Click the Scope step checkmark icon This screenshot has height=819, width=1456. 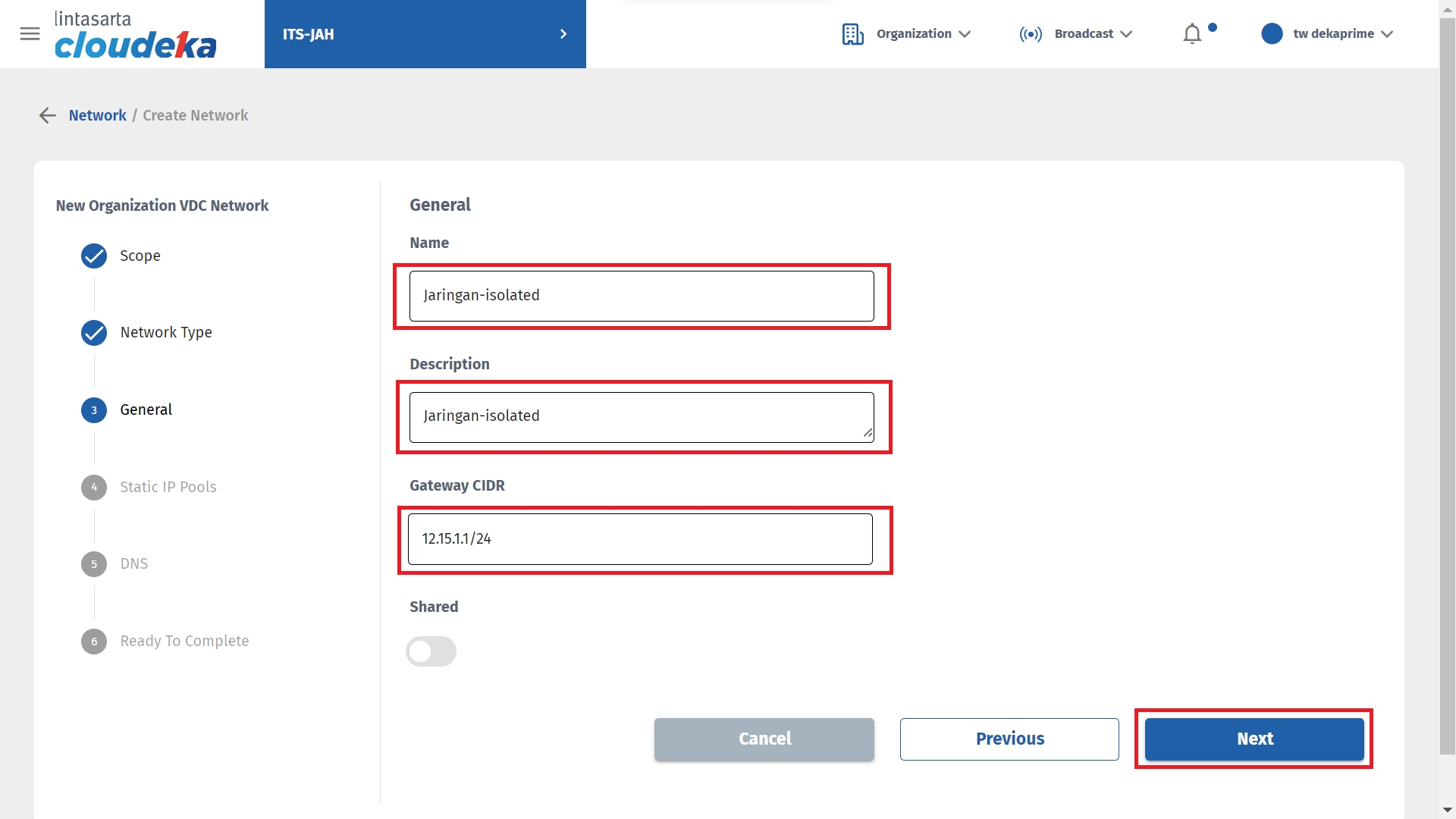94,256
